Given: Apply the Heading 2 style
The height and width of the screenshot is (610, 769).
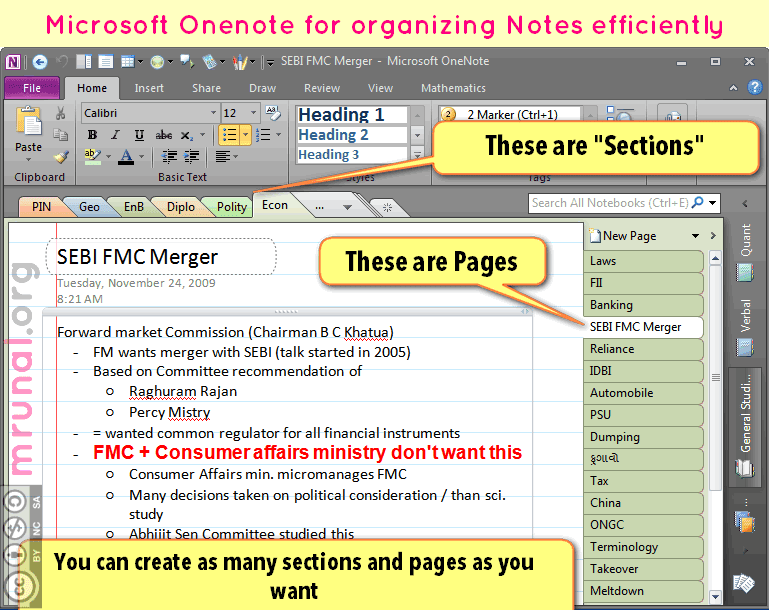Looking at the screenshot, I should coord(352,135).
